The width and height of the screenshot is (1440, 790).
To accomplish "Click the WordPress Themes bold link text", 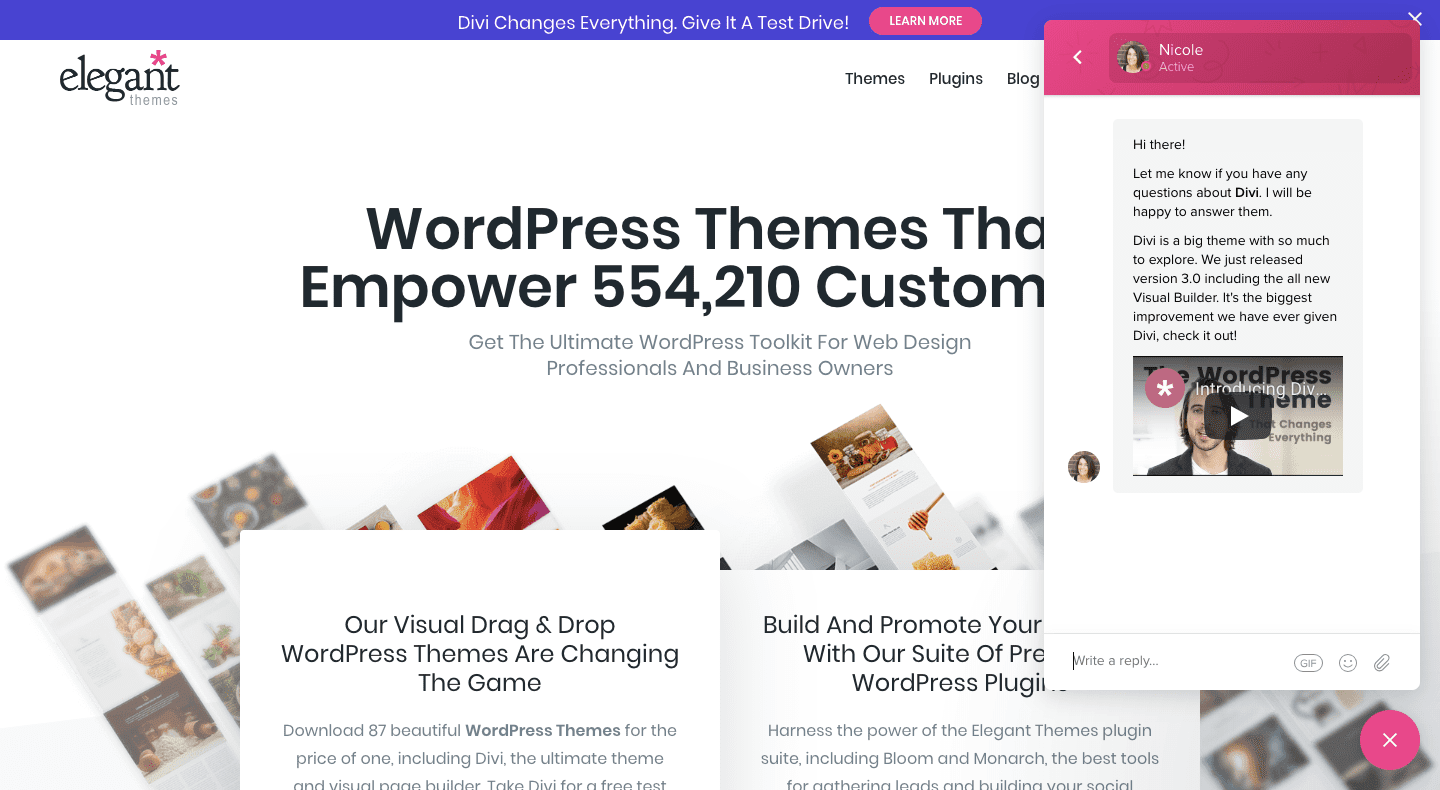I will [543, 730].
